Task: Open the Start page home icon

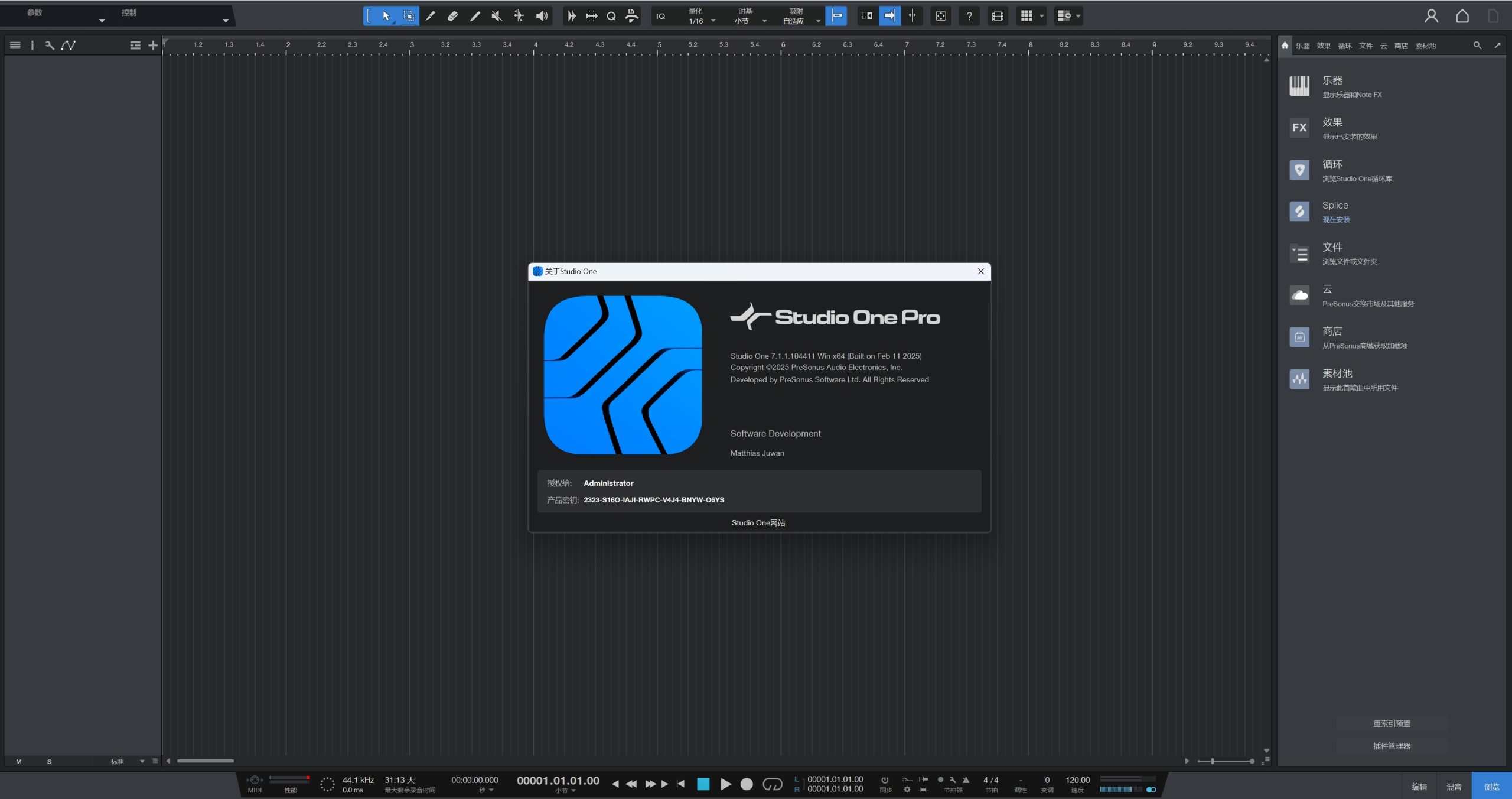Action: coord(1462,16)
